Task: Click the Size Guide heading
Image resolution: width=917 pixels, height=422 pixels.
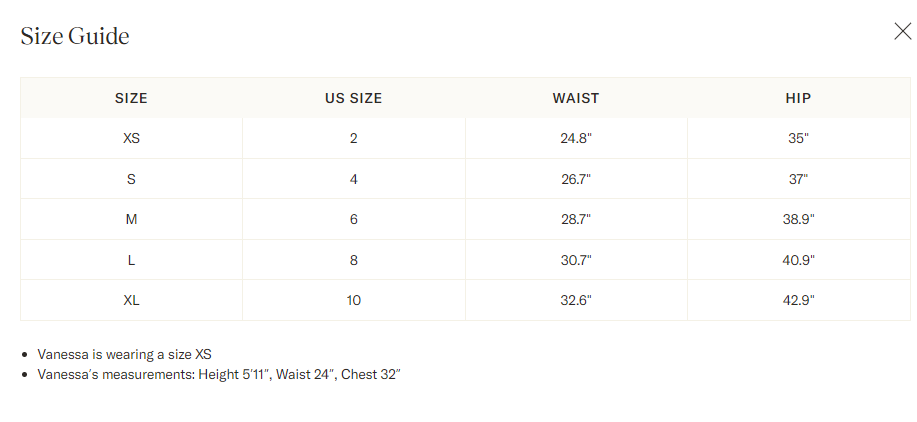Action: (x=75, y=36)
